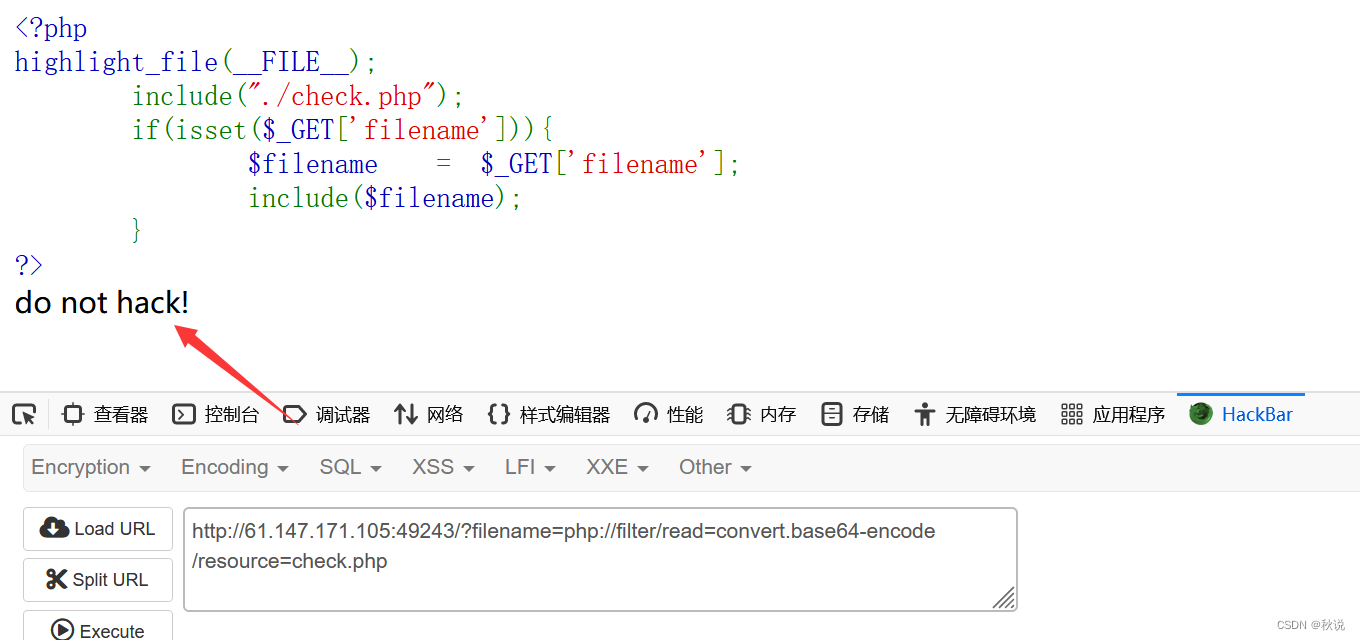The image size is (1360, 640).
Task: Grab the URL textarea resize handle
Action: point(1004,597)
